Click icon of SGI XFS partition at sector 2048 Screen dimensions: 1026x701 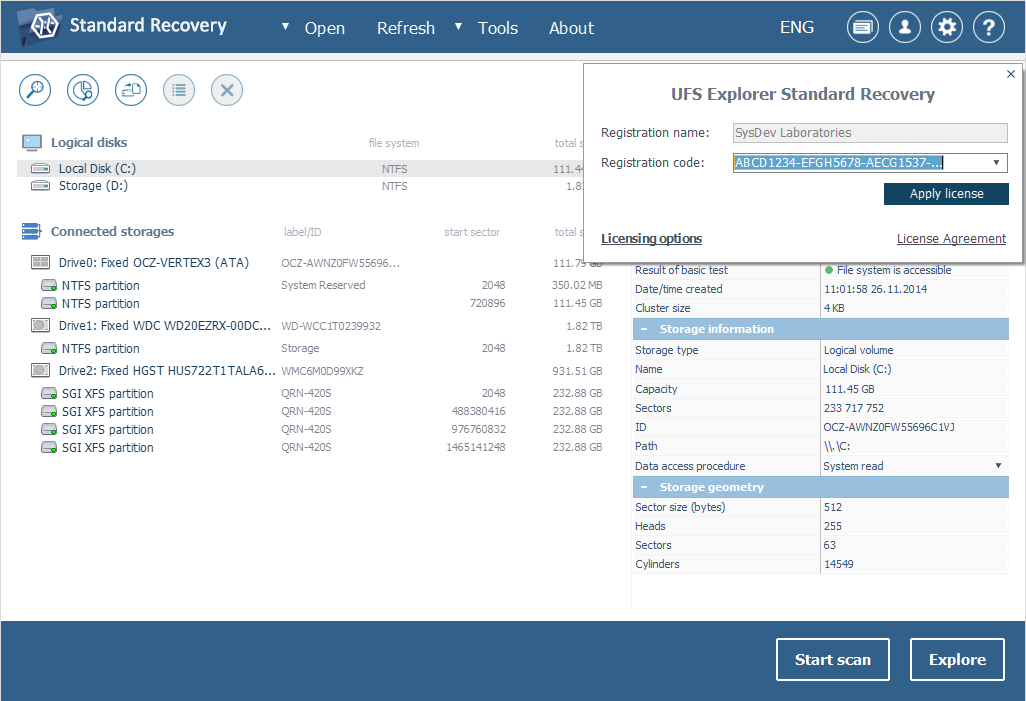pos(49,393)
